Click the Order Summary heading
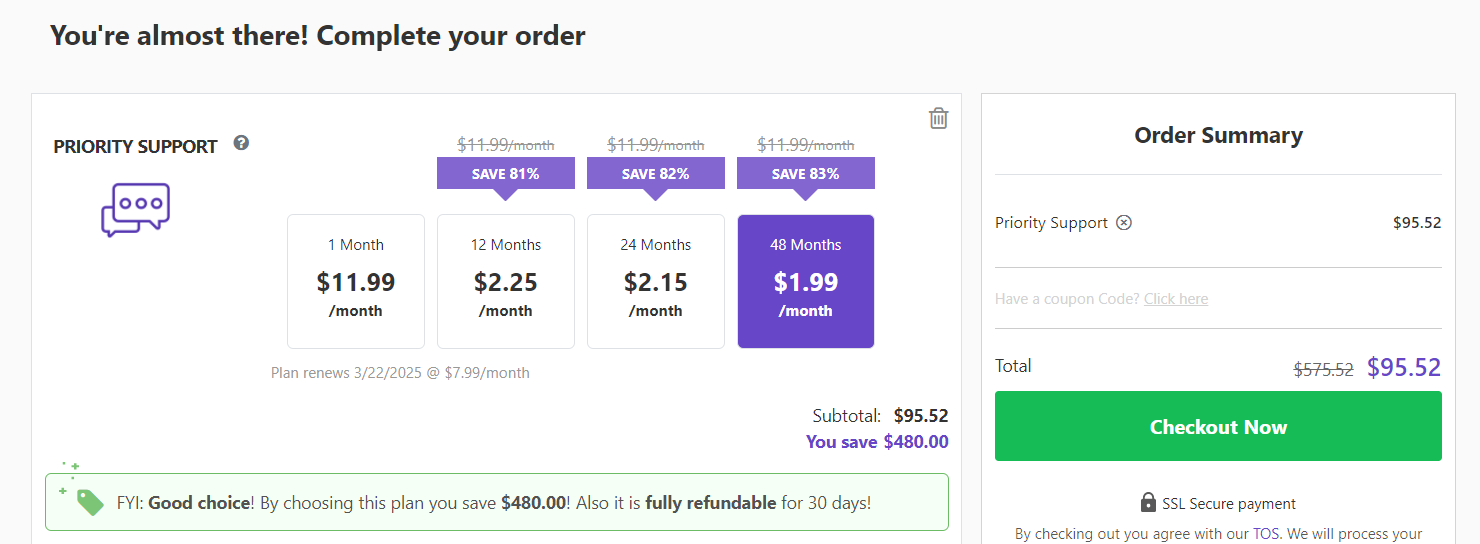1480x544 pixels. pos(1218,135)
